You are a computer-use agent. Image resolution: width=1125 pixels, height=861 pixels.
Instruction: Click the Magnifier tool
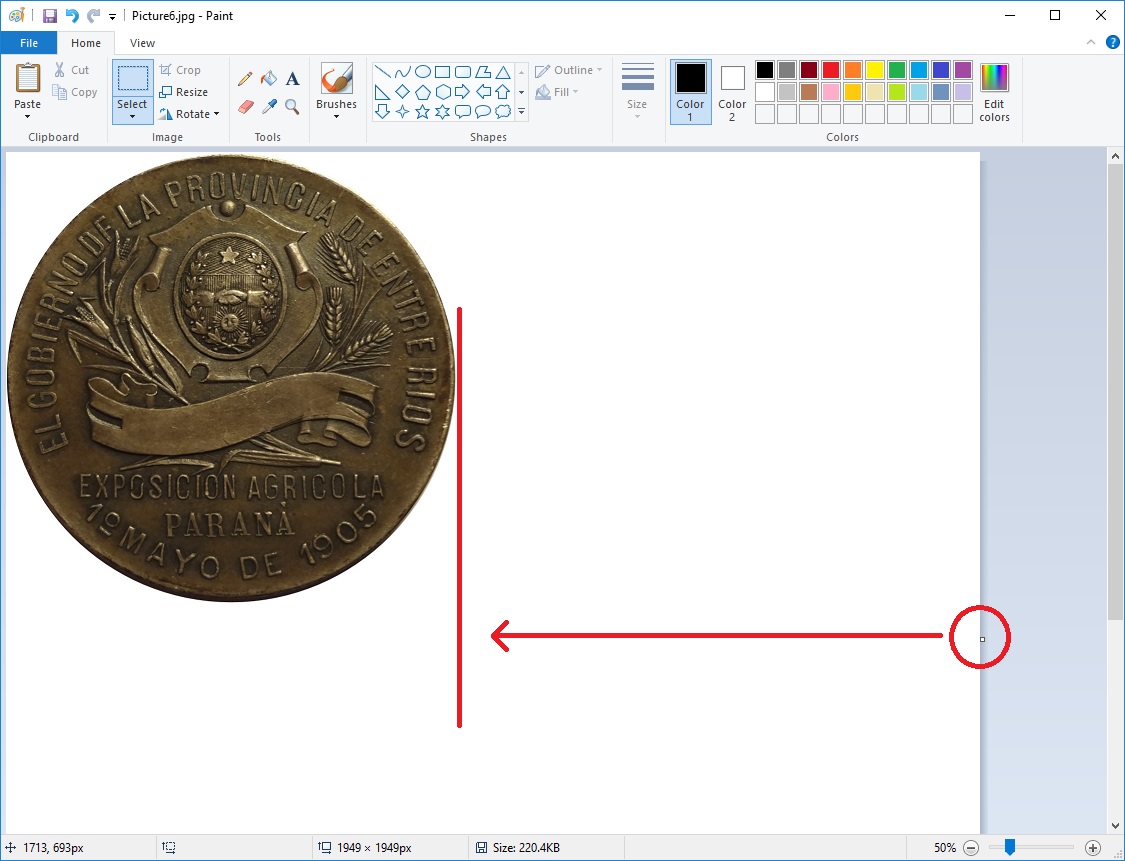[292, 106]
